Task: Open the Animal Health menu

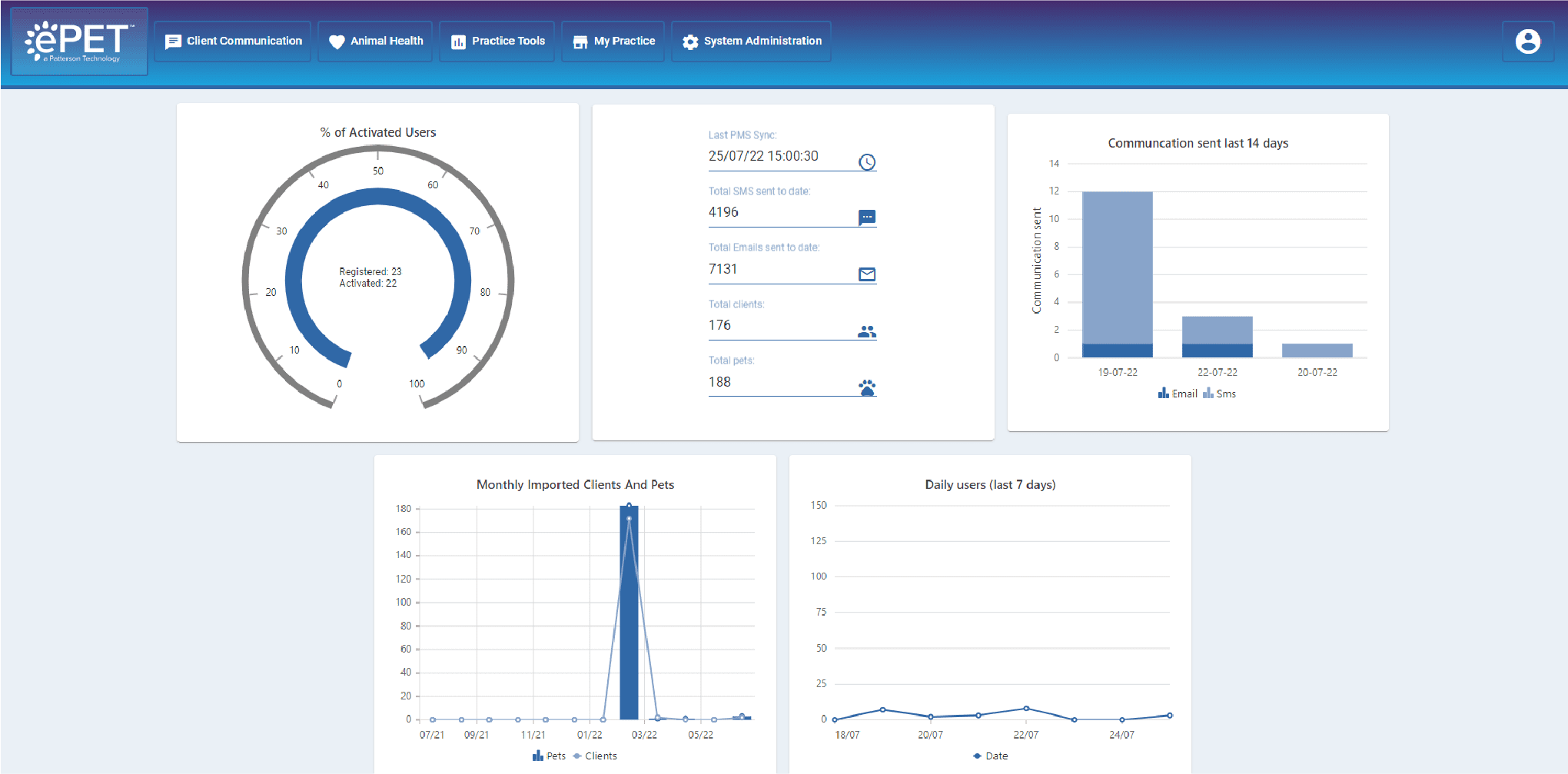Action: coord(376,42)
